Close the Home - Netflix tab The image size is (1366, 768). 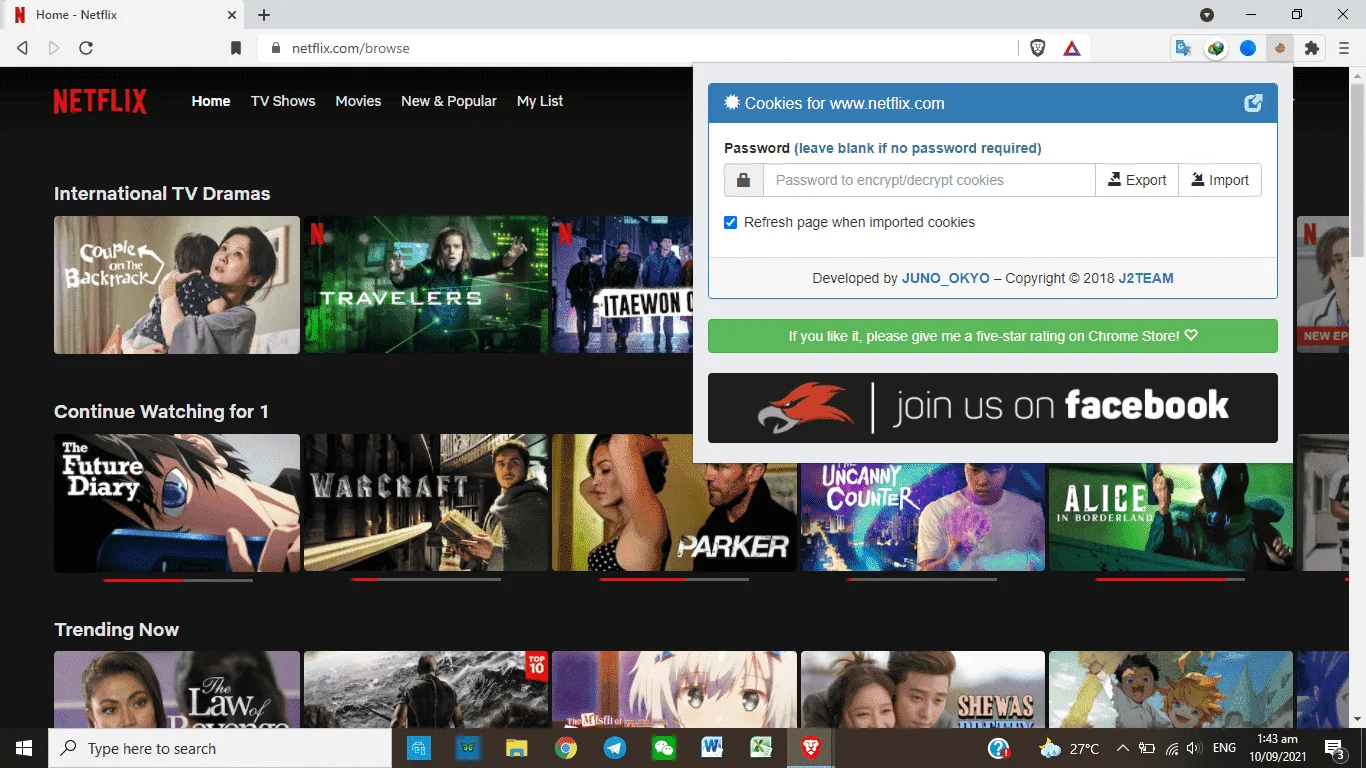(x=232, y=15)
